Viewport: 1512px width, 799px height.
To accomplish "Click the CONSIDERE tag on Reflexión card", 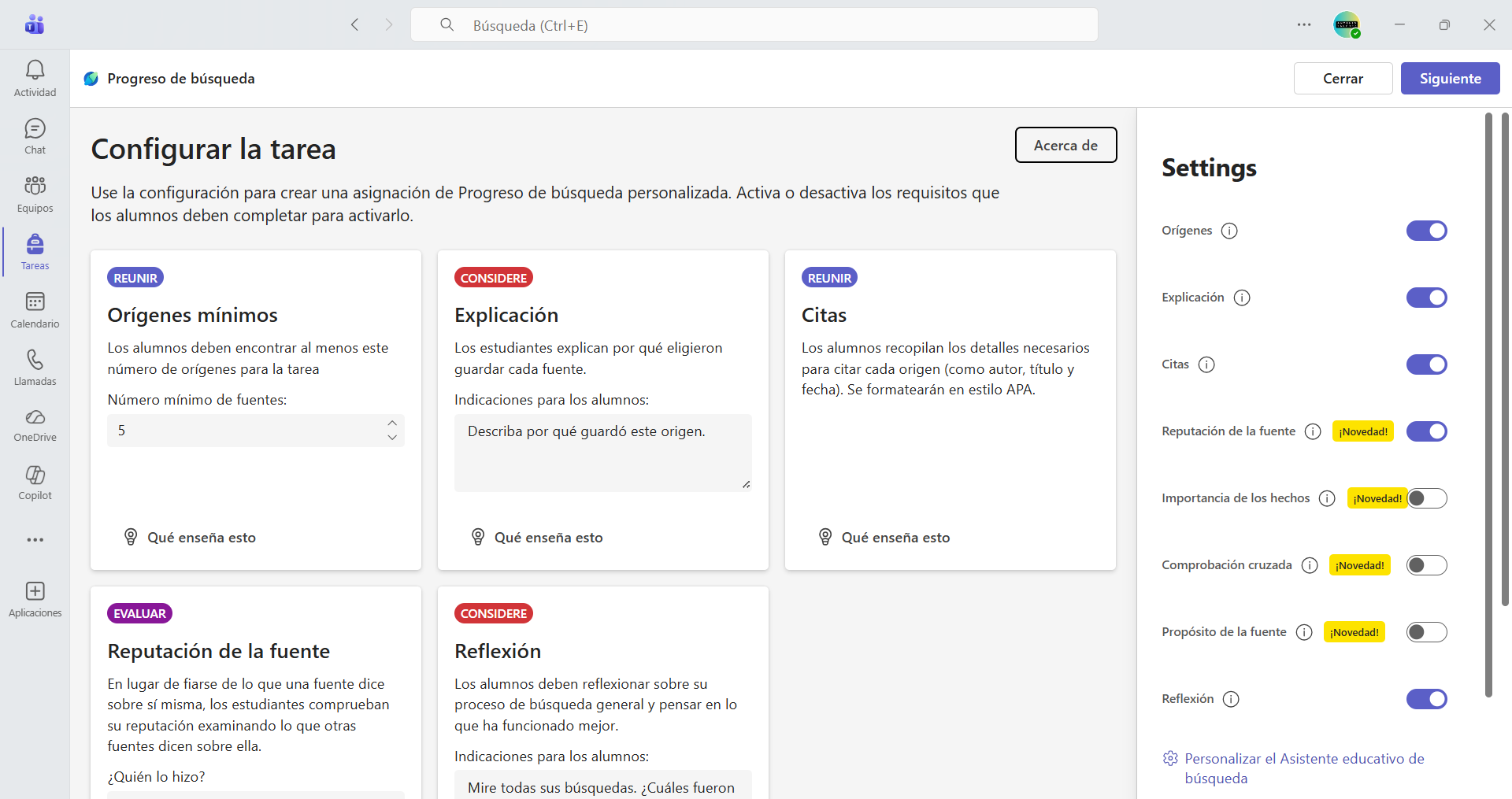I will [x=493, y=613].
